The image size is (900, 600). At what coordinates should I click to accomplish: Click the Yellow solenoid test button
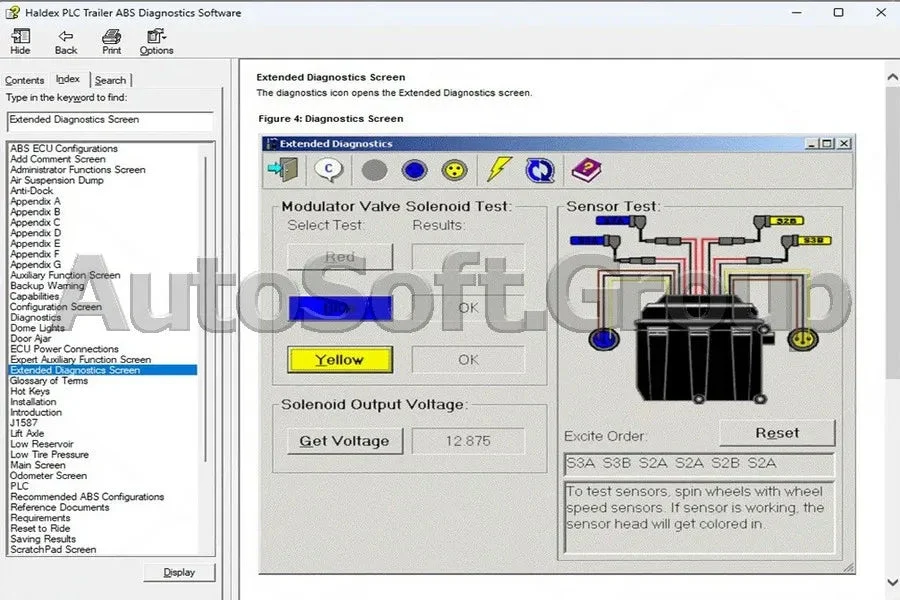(x=340, y=360)
